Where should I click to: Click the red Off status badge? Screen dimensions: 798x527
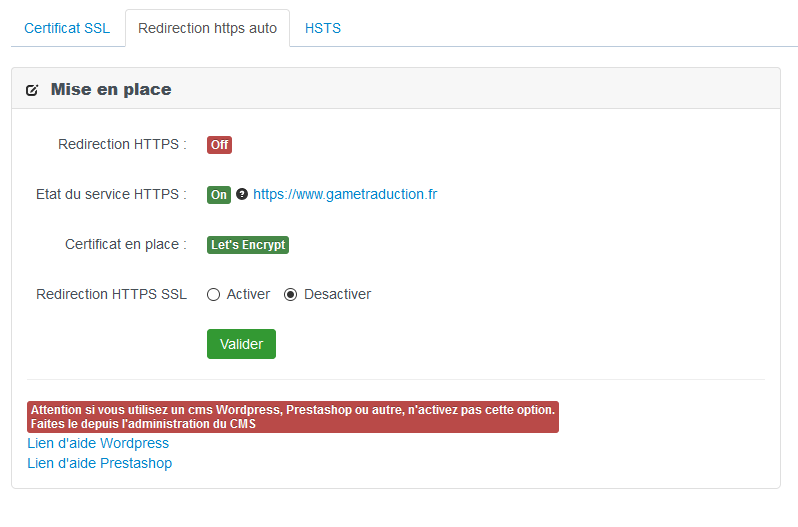[x=219, y=144]
